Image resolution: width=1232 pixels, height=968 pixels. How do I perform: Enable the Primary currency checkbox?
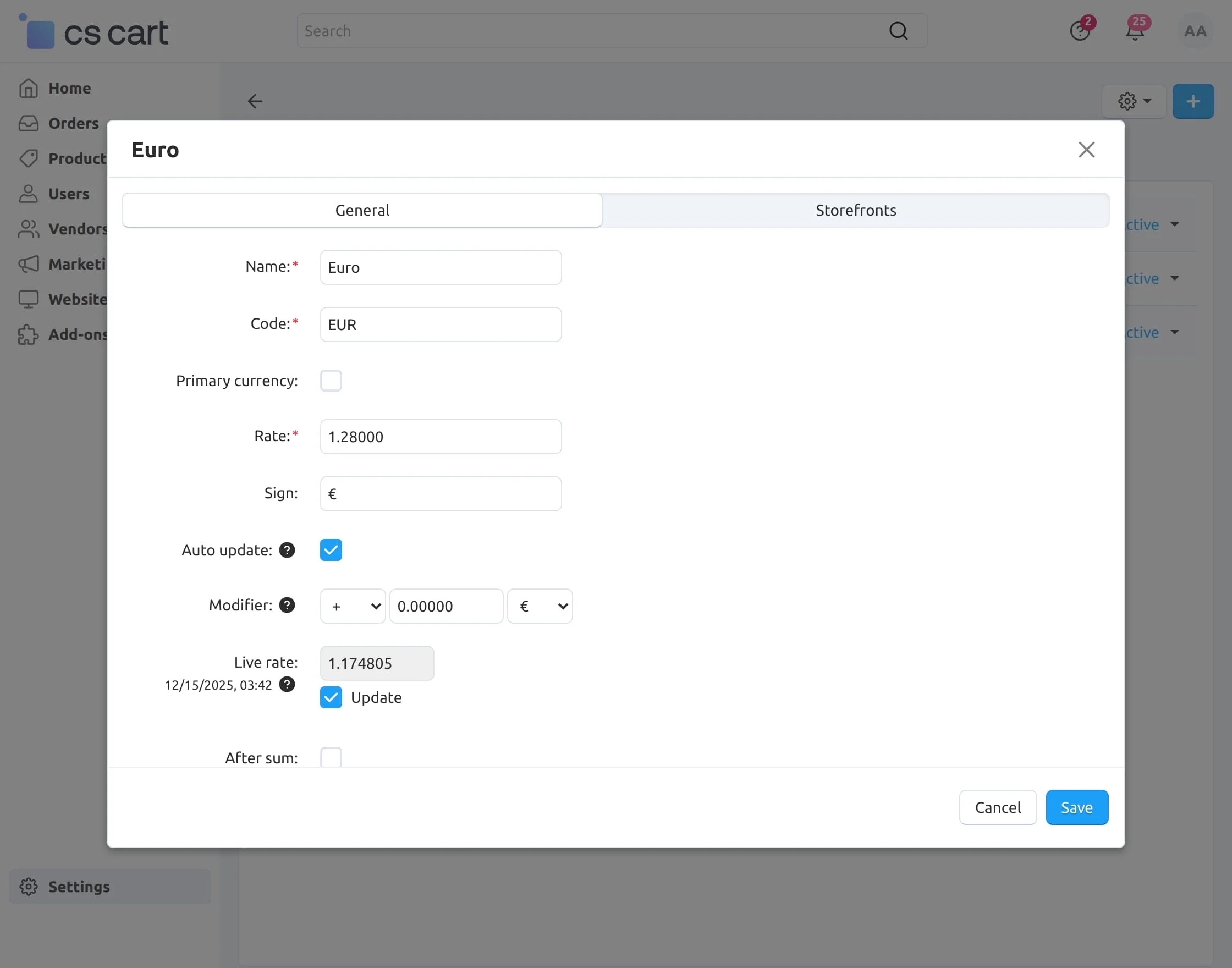(331, 381)
